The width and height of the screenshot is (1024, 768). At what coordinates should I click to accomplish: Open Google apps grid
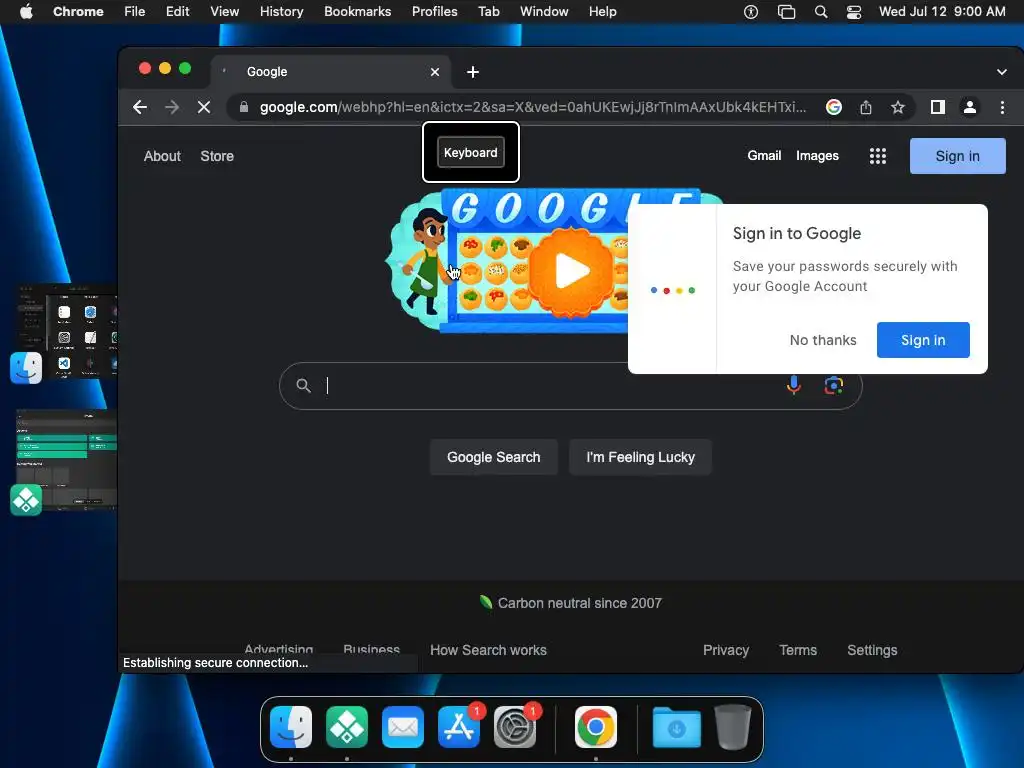pyautogui.click(x=878, y=156)
